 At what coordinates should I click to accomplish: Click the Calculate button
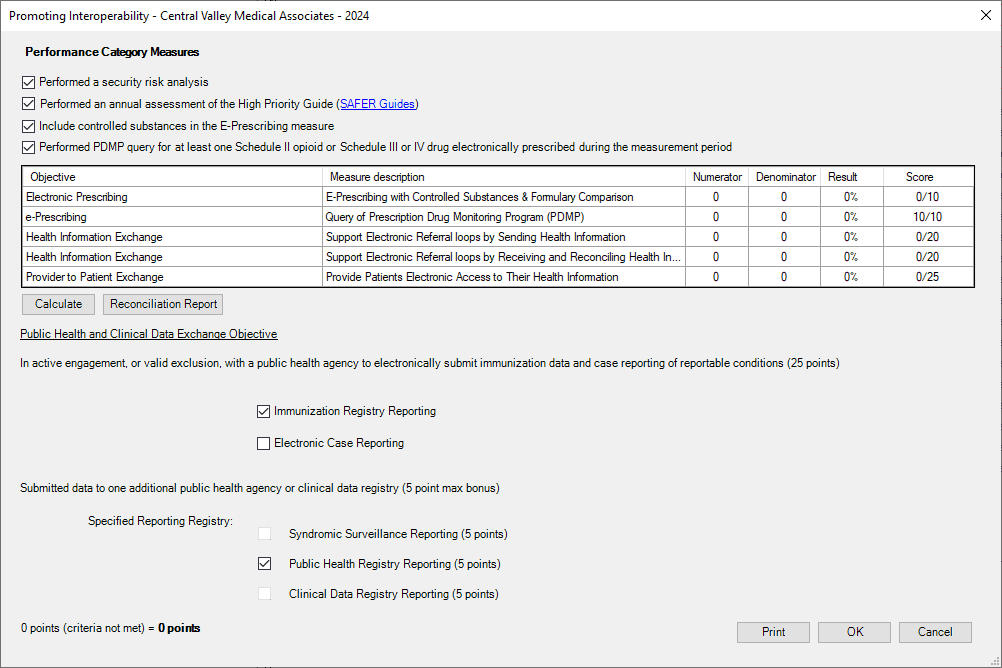coord(58,304)
